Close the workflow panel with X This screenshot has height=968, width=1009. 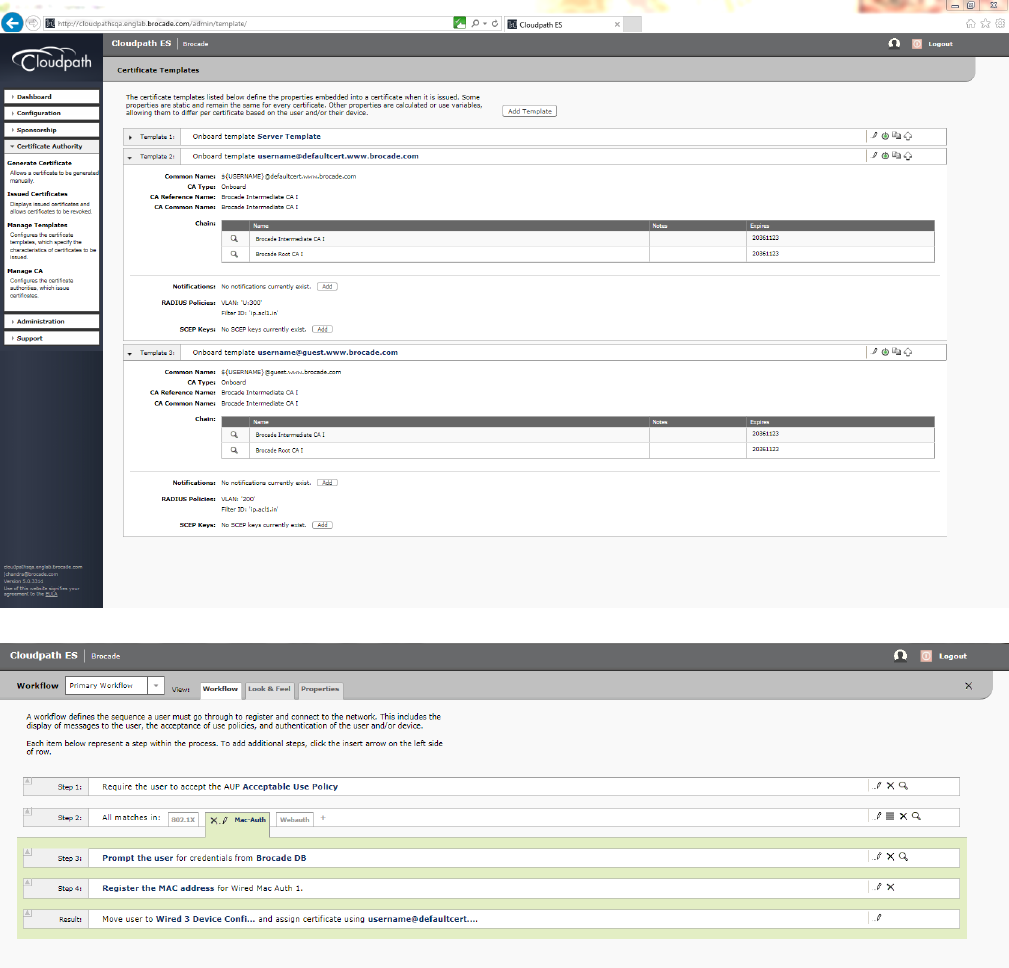968,686
